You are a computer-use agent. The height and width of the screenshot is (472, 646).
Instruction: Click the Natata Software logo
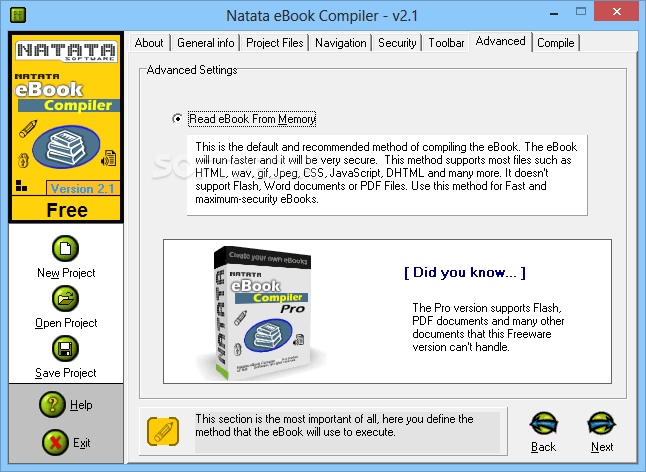pos(66,51)
